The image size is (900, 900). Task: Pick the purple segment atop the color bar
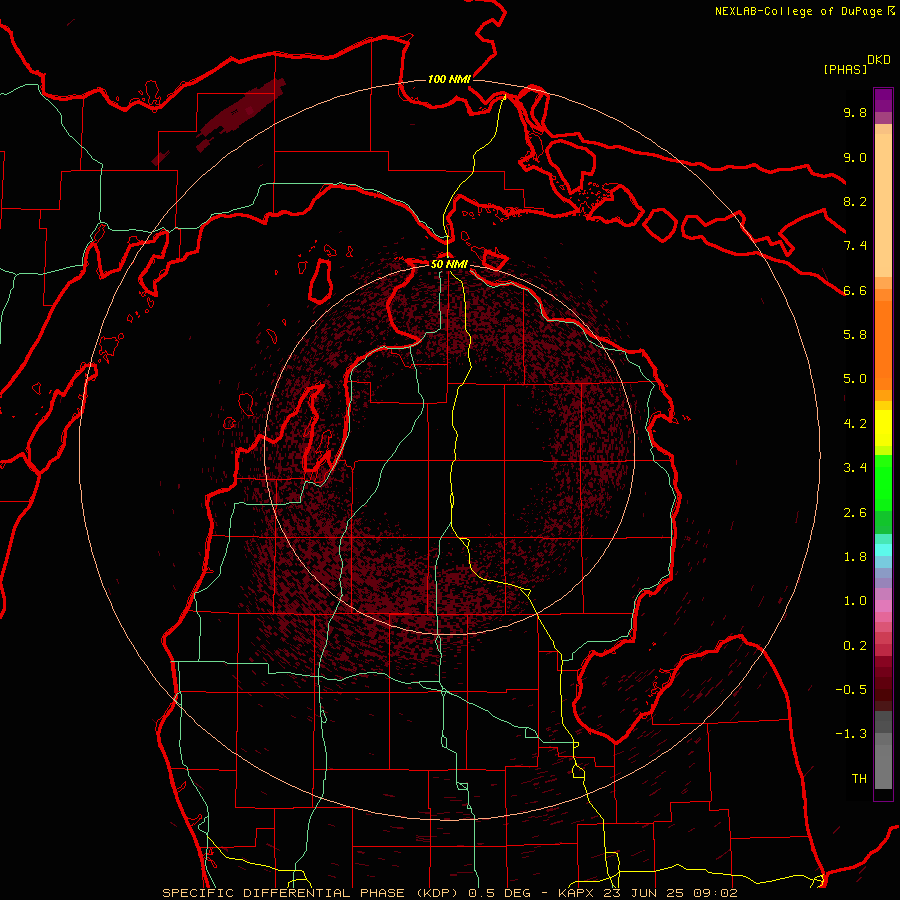pos(883,100)
